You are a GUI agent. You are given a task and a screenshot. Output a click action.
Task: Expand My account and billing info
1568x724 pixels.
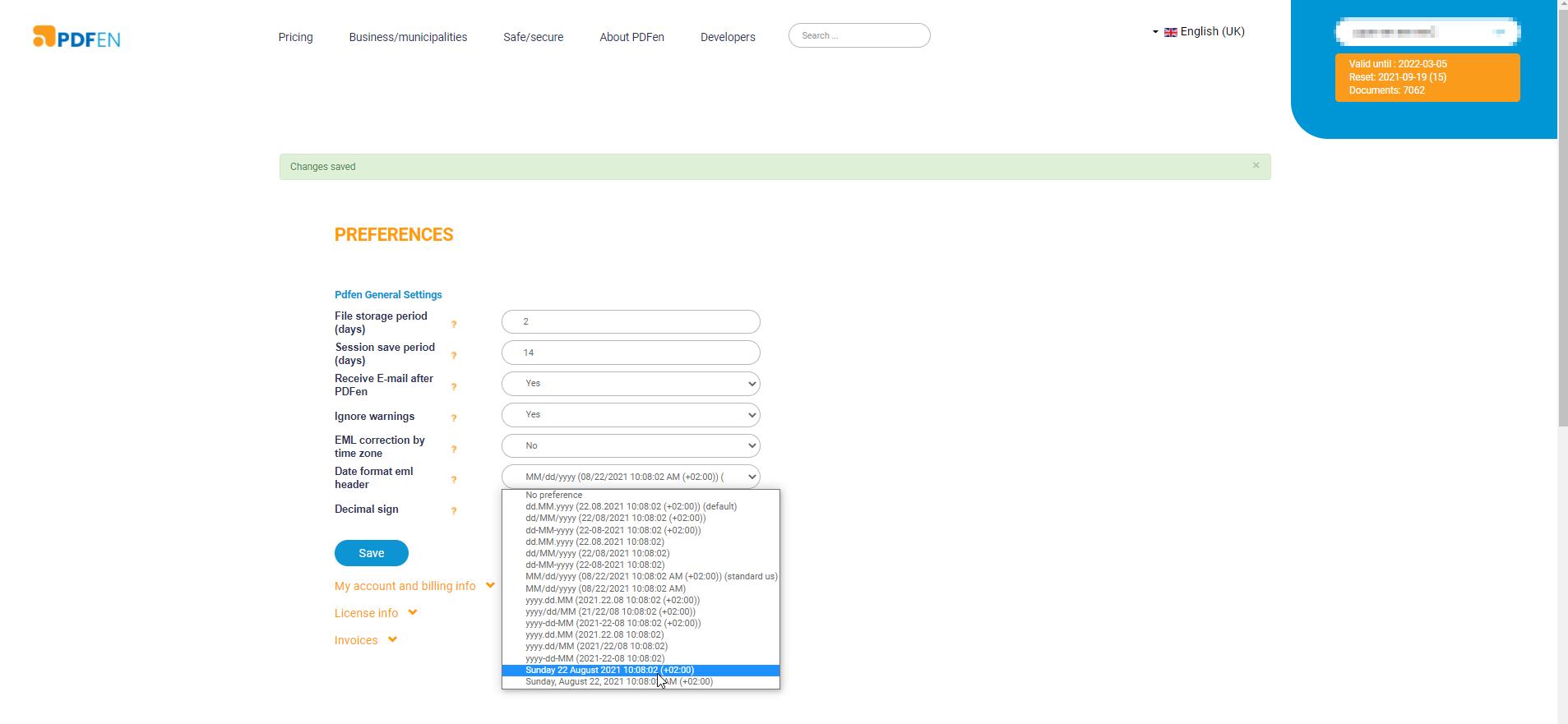414,586
